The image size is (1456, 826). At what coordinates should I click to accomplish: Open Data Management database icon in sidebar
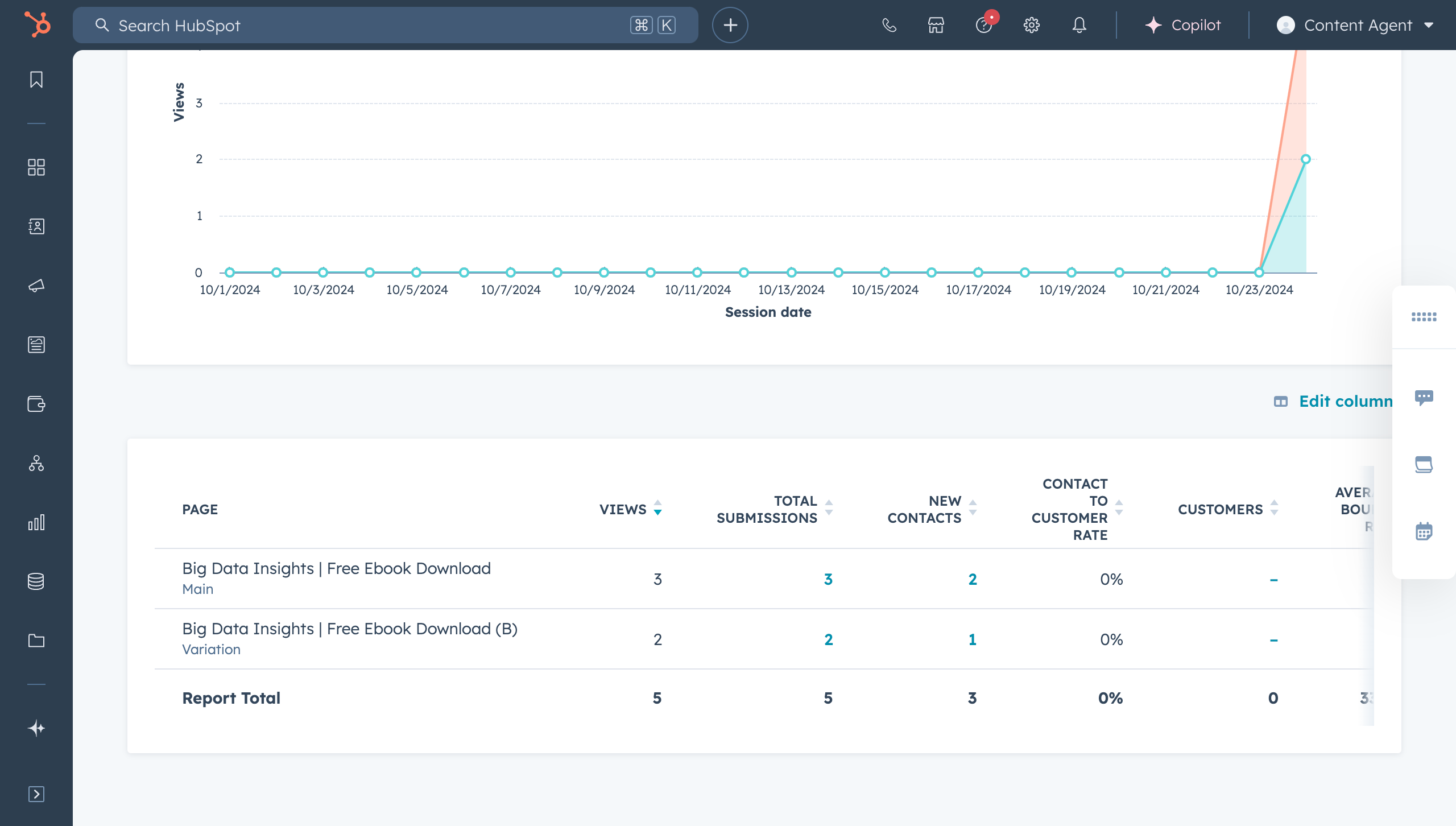[36, 581]
